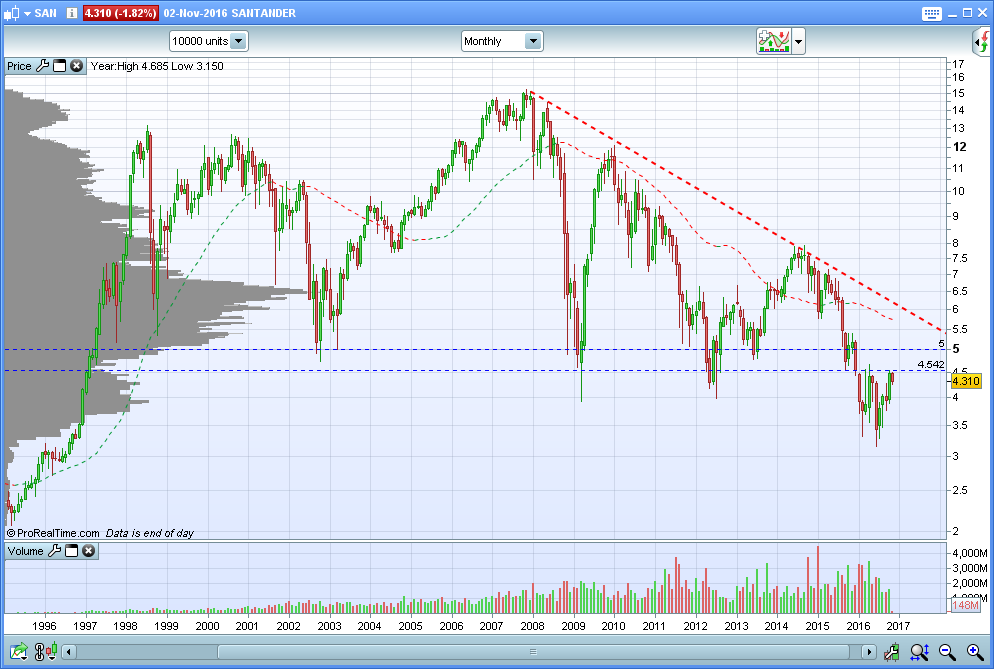
Task: Click the Volume panel label
Action: pyautogui.click(x=25, y=551)
